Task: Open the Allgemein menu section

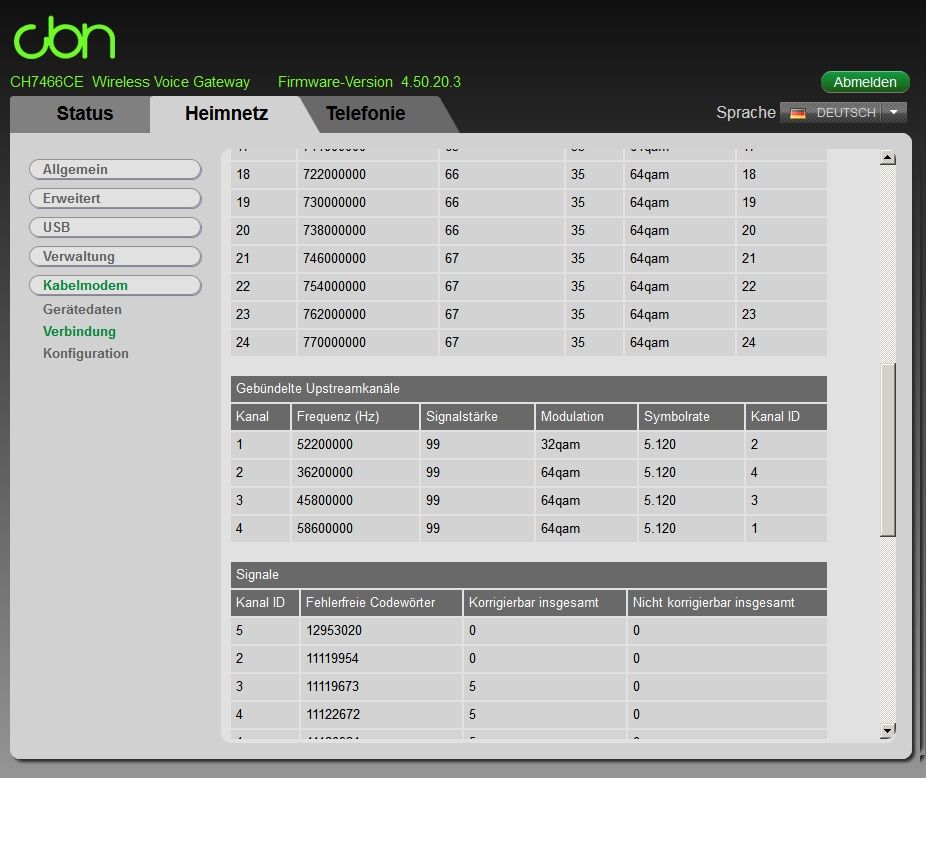Action: pyautogui.click(x=115, y=169)
